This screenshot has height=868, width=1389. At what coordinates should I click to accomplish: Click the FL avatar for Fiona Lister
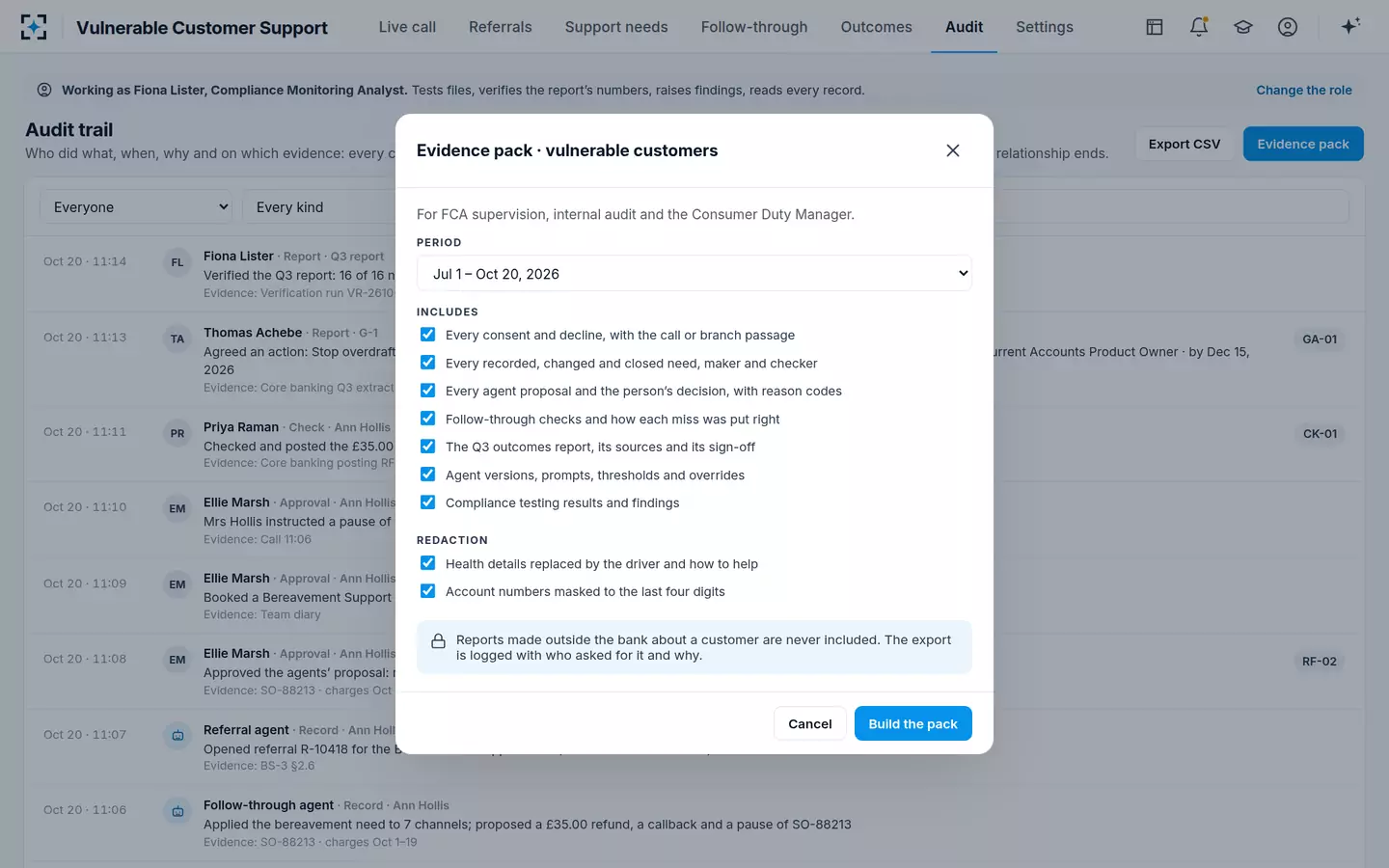(177, 262)
